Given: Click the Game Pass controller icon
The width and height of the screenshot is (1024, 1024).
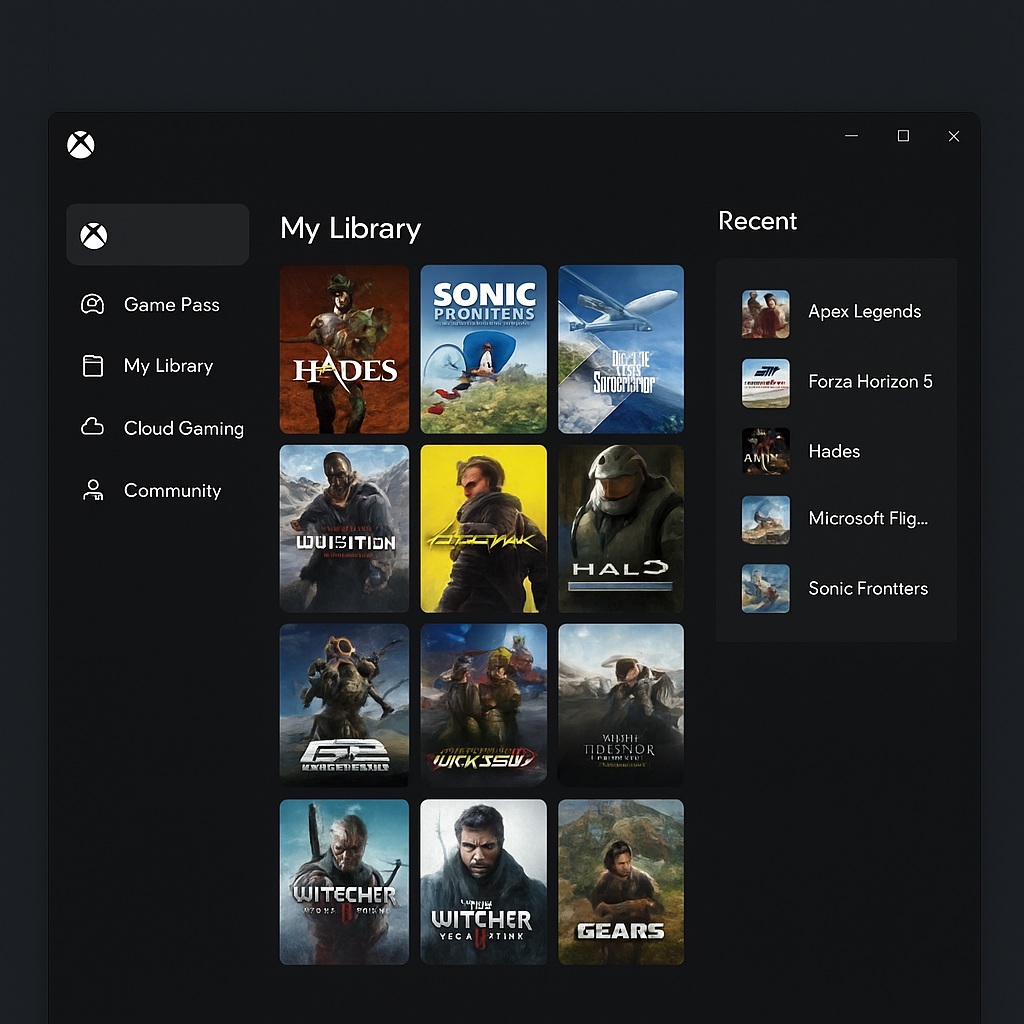Looking at the screenshot, I should pyautogui.click(x=92, y=305).
